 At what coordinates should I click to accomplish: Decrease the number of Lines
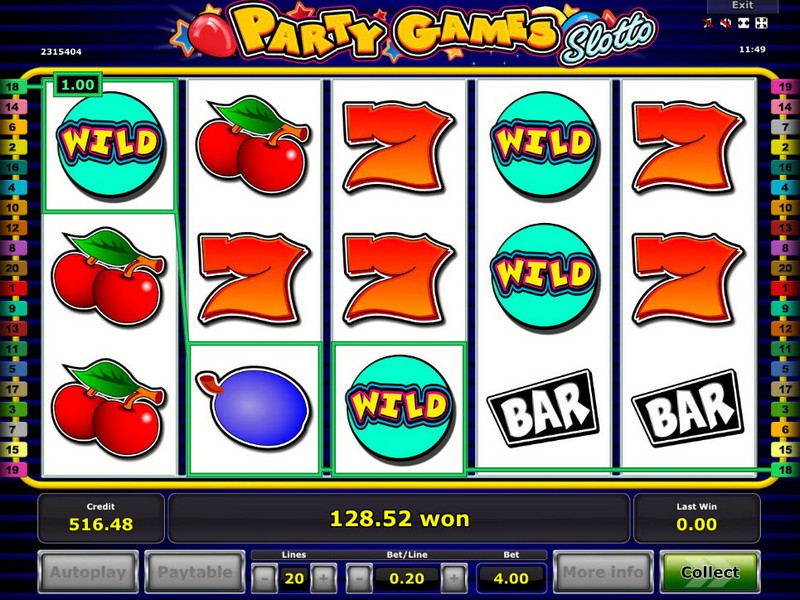click(264, 579)
